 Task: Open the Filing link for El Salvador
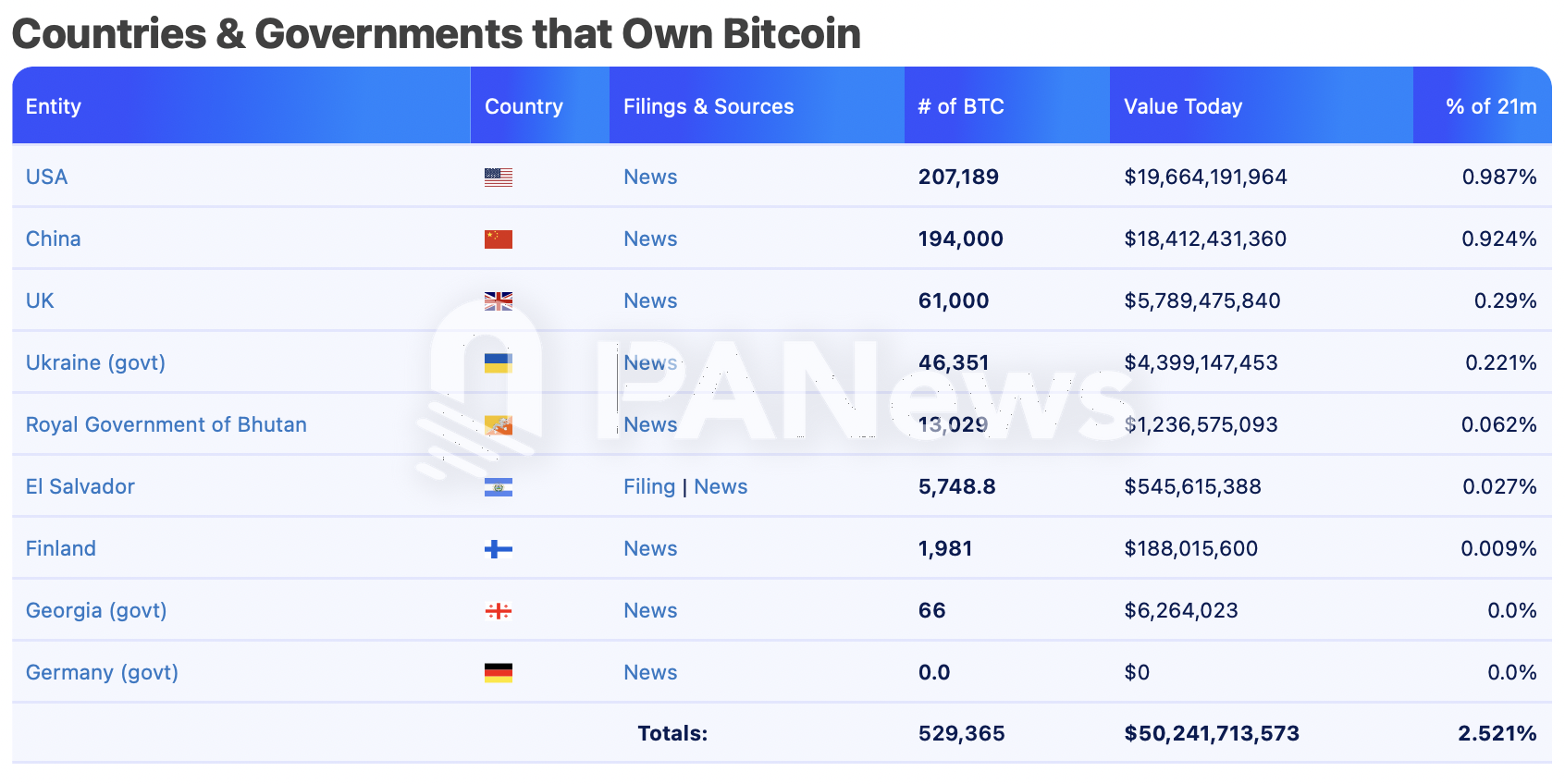click(x=648, y=486)
